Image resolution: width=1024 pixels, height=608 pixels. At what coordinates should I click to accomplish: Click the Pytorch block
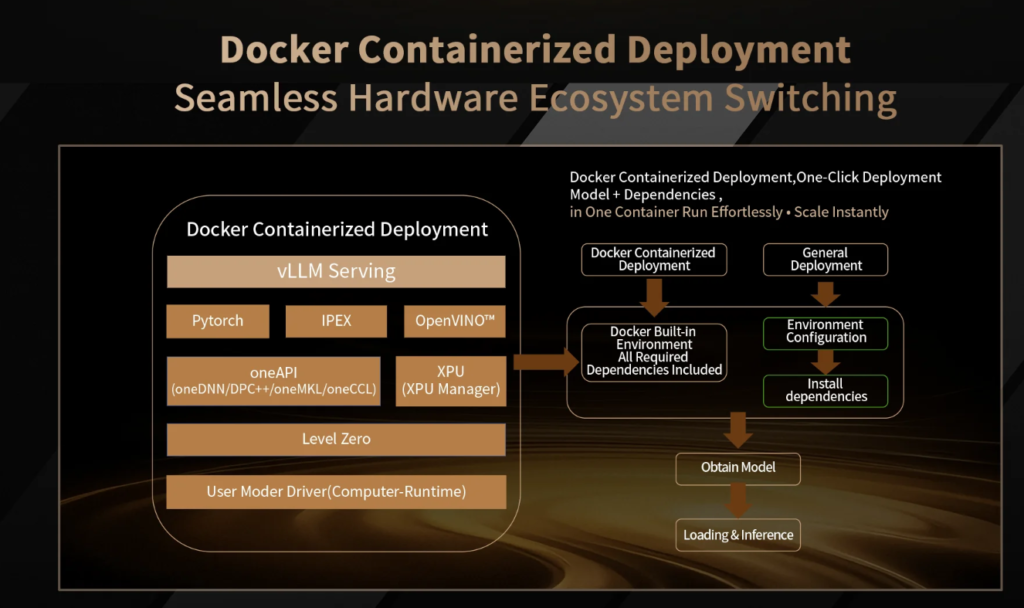pos(217,321)
